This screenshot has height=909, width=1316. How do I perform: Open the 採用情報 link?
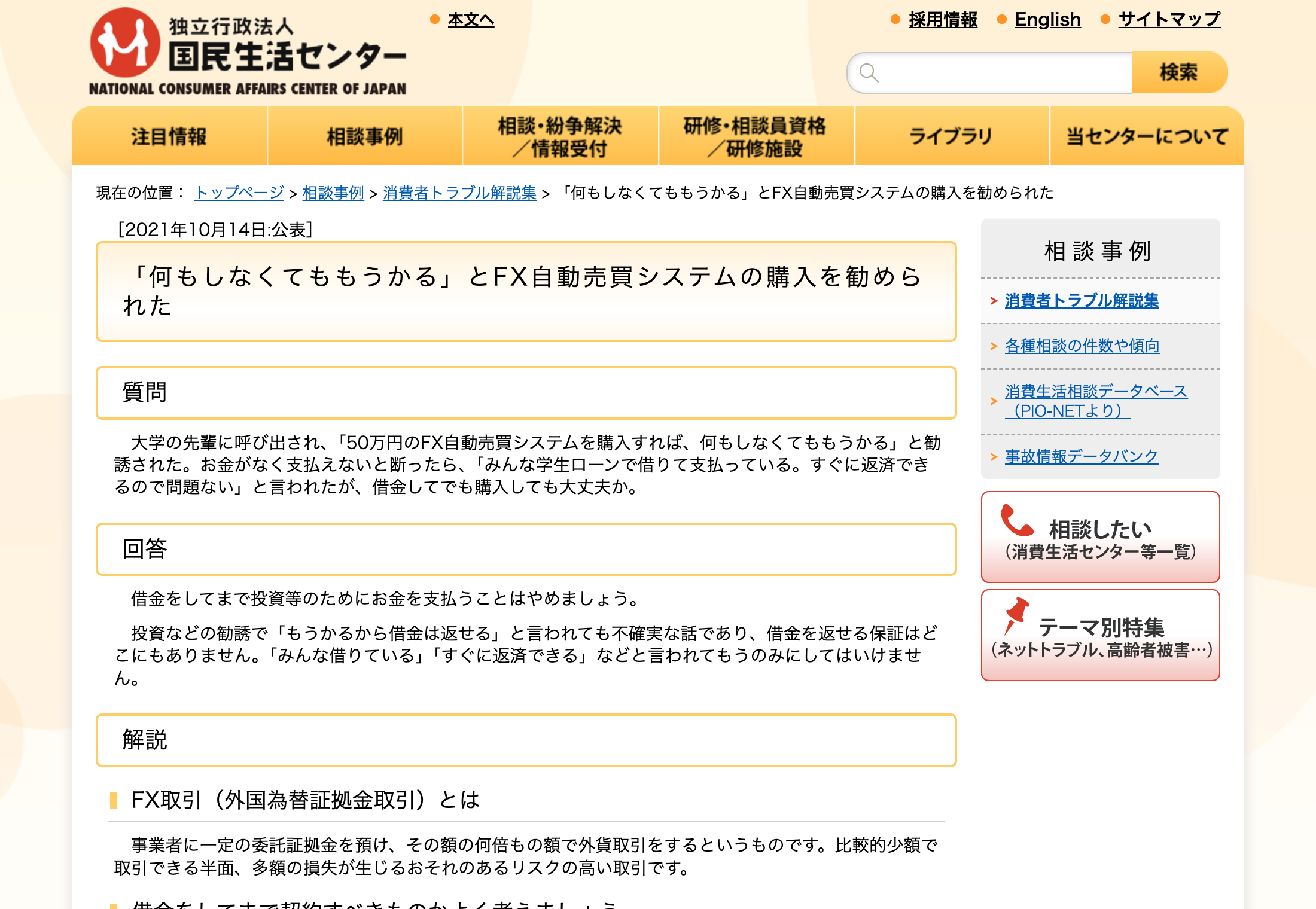point(943,20)
